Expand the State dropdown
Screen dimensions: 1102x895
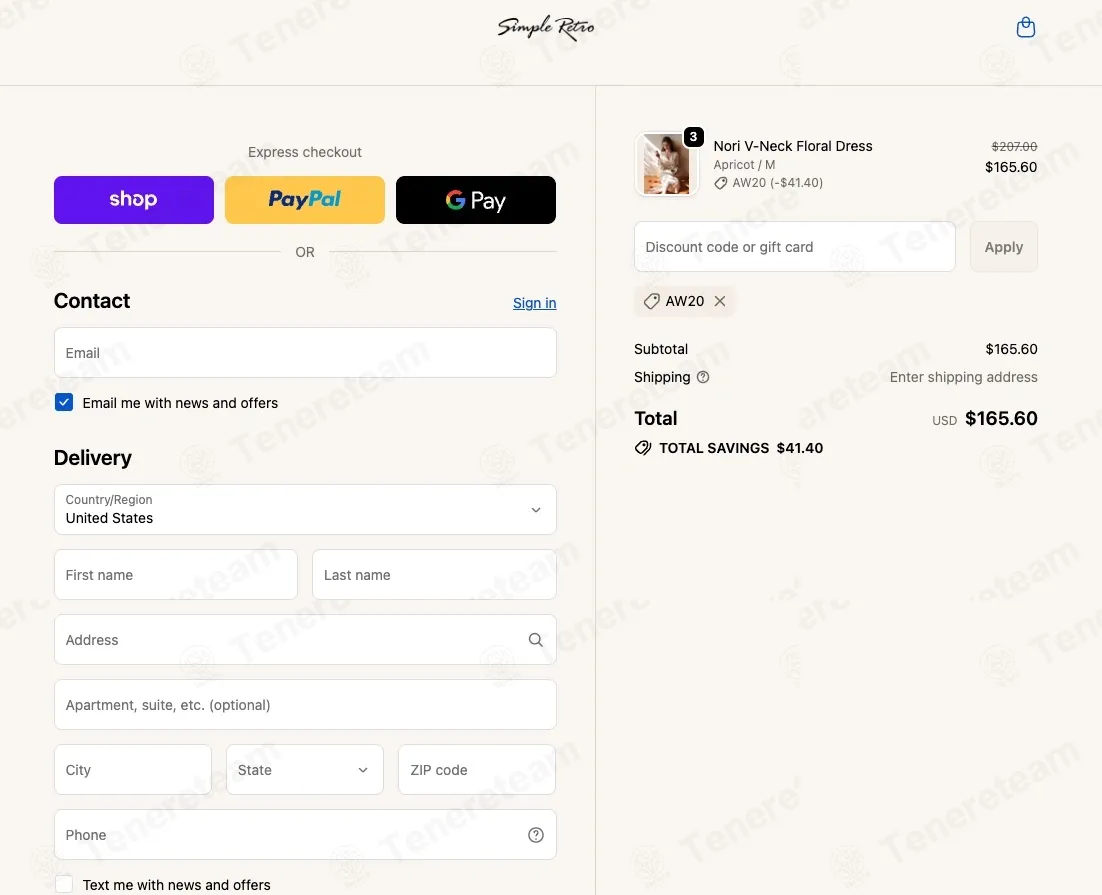tap(305, 770)
